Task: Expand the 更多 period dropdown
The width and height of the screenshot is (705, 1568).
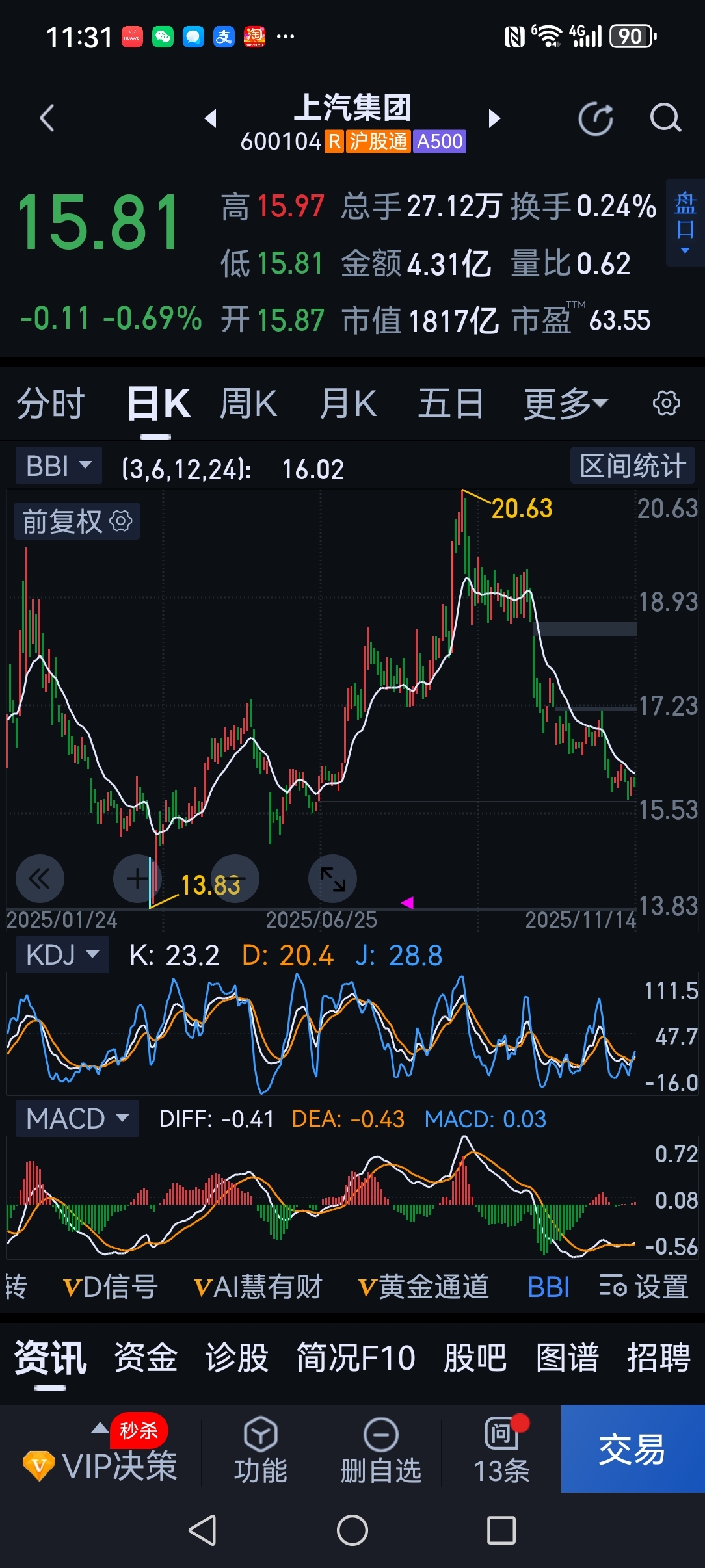Action: click(x=566, y=403)
